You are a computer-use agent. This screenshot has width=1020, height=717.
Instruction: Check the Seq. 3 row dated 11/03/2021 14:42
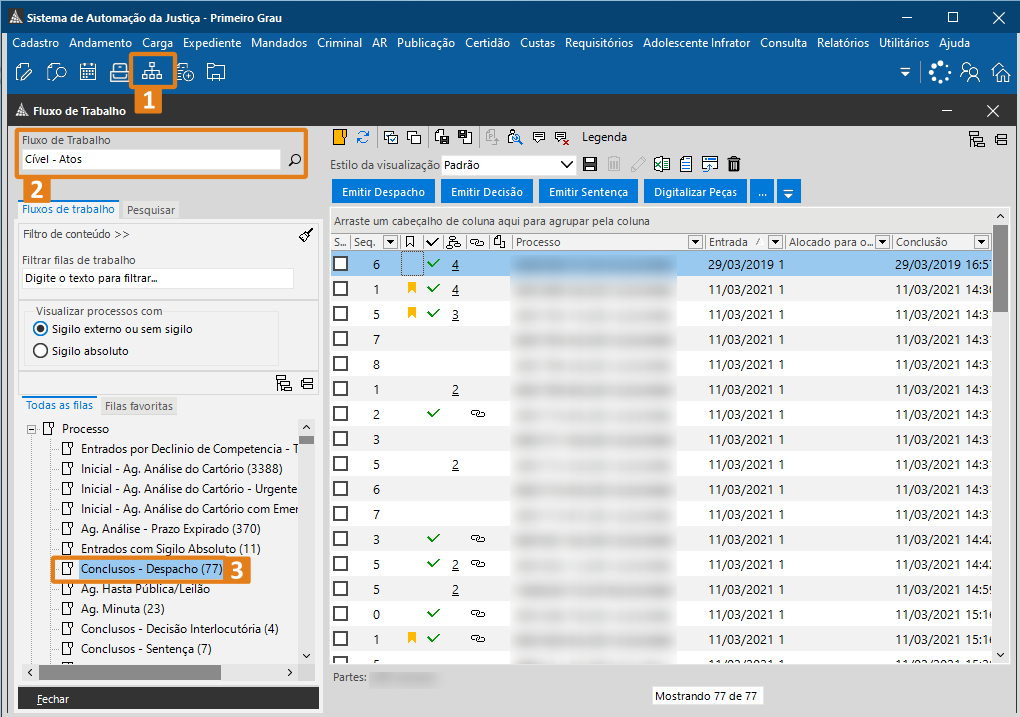point(340,539)
